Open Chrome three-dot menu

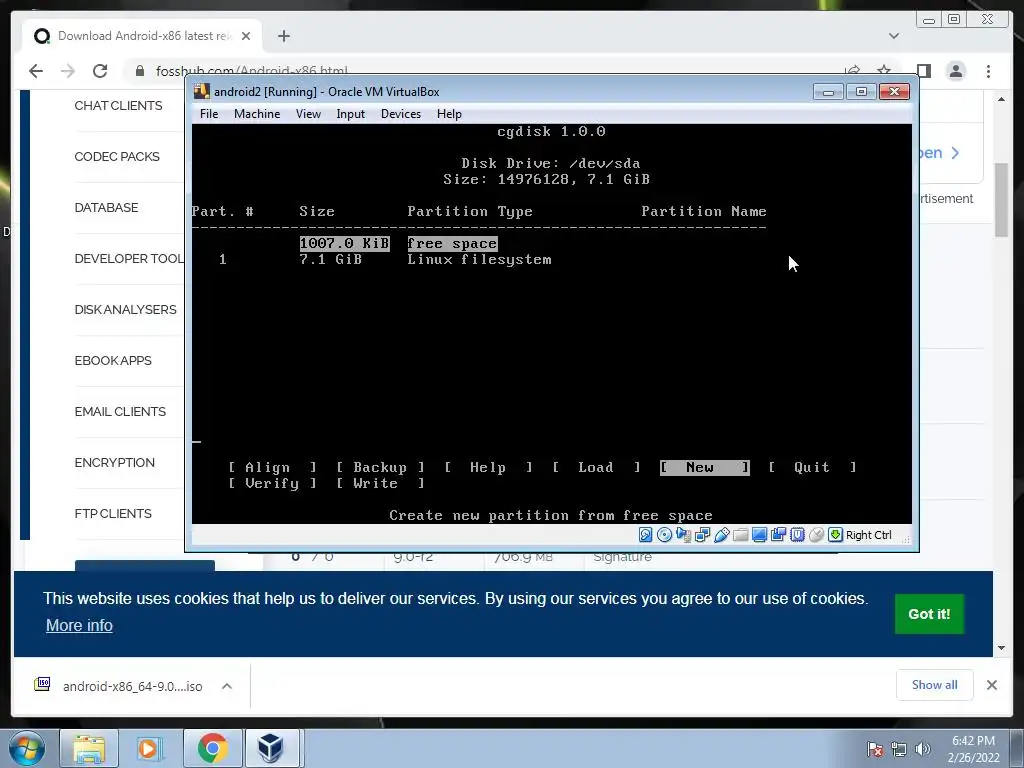point(989,71)
